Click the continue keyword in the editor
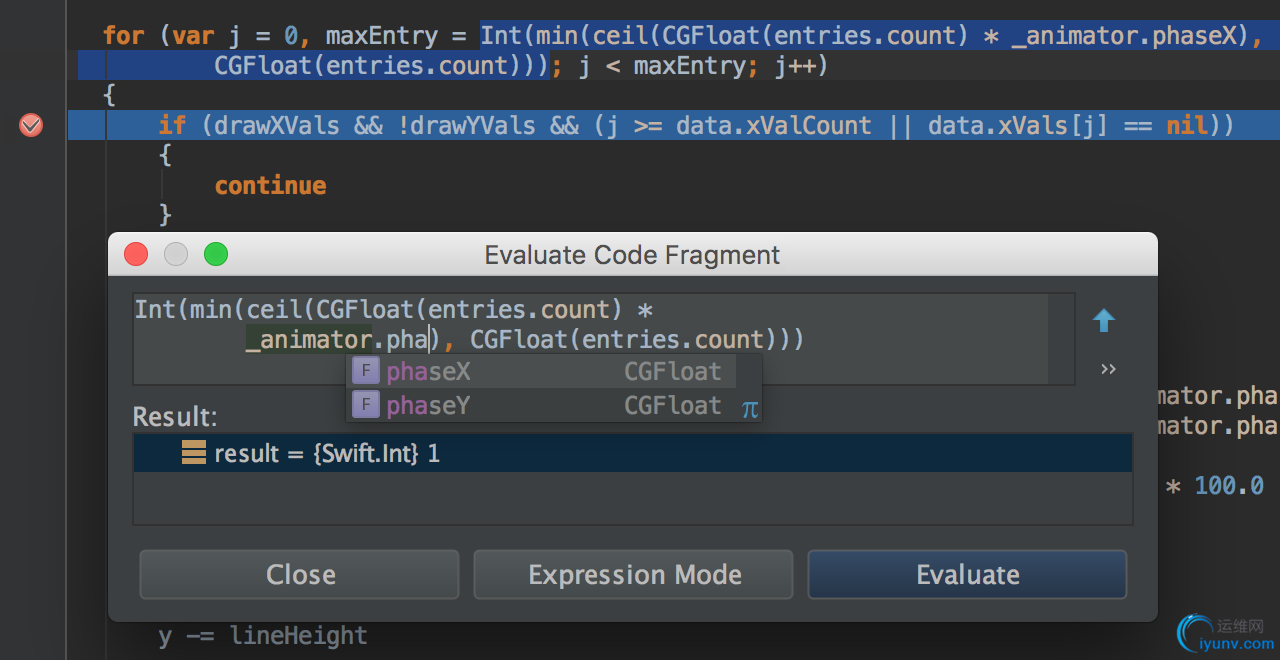Image resolution: width=1280 pixels, height=660 pixels. tap(270, 185)
